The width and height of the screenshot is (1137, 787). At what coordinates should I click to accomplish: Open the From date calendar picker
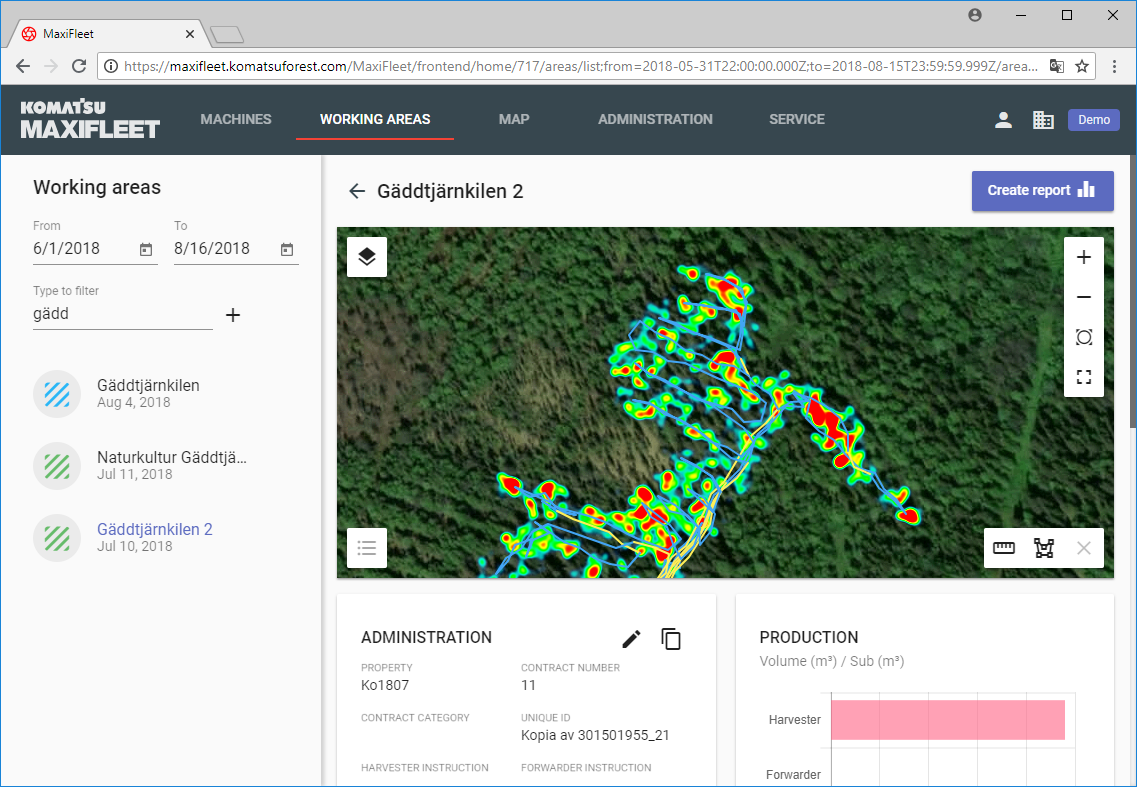[x=146, y=250]
